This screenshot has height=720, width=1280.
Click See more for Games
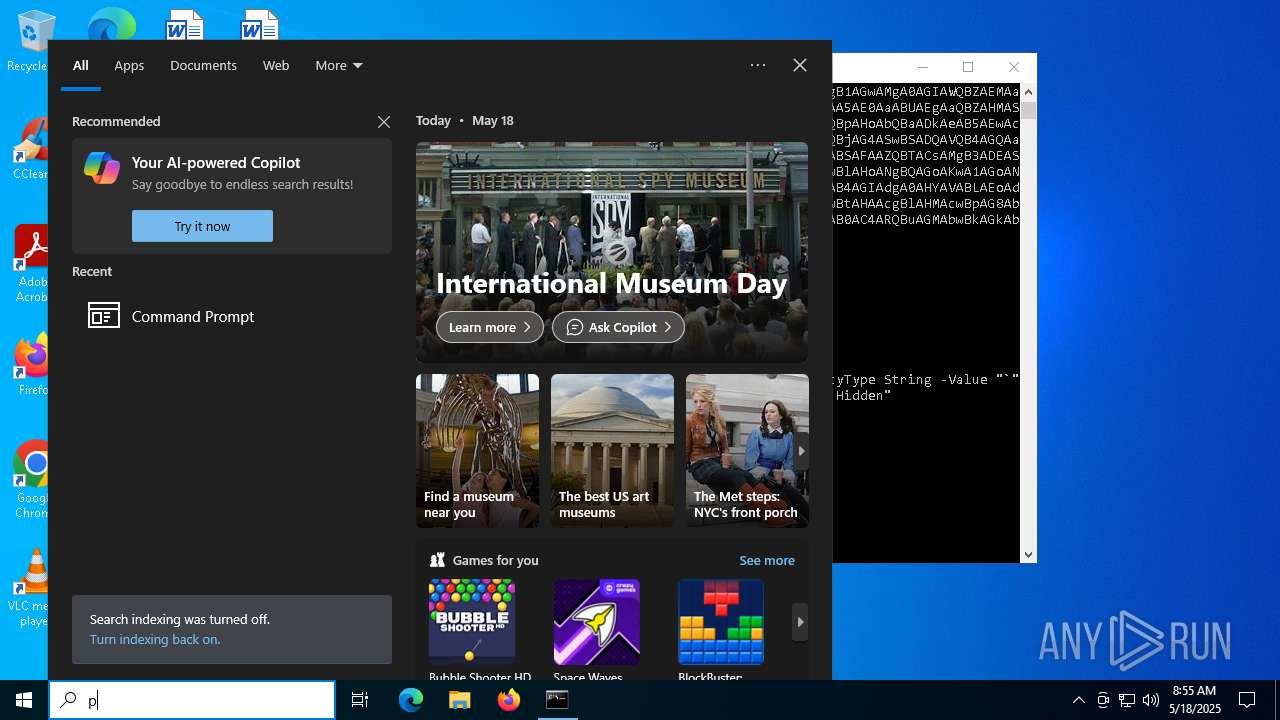767,561
